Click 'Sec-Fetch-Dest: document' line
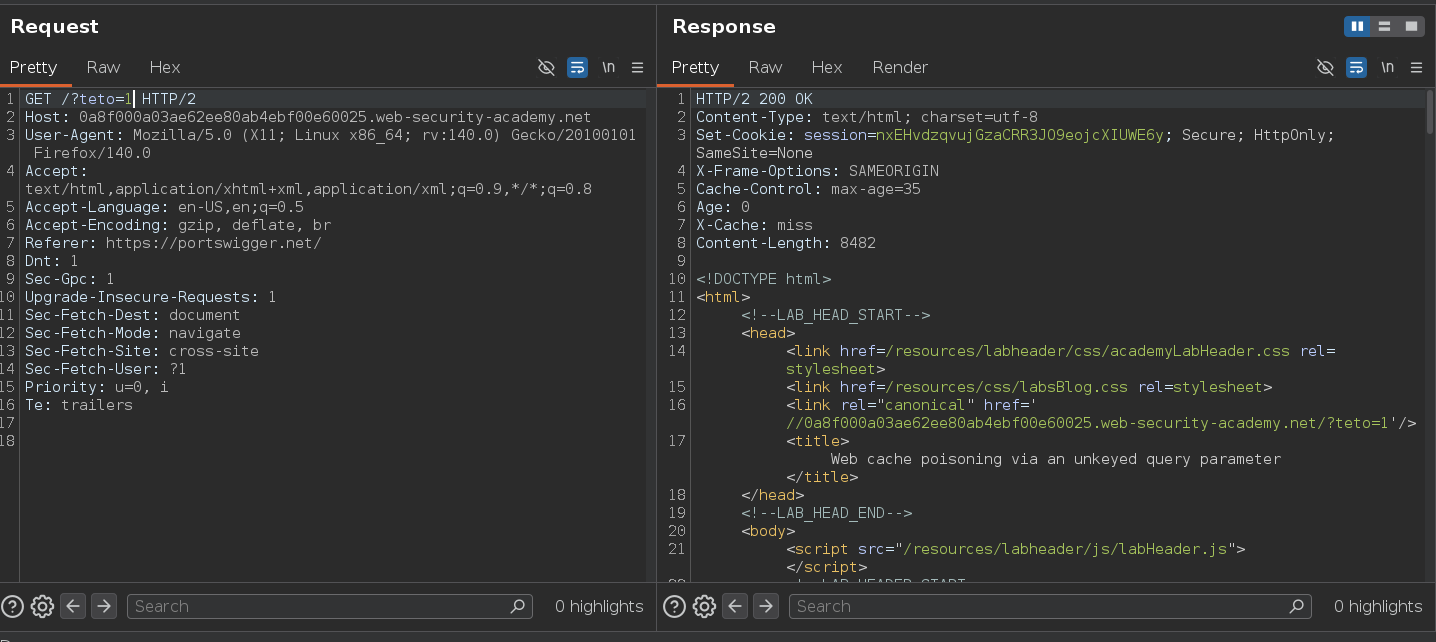This screenshot has width=1436, height=642. [133, 315]
